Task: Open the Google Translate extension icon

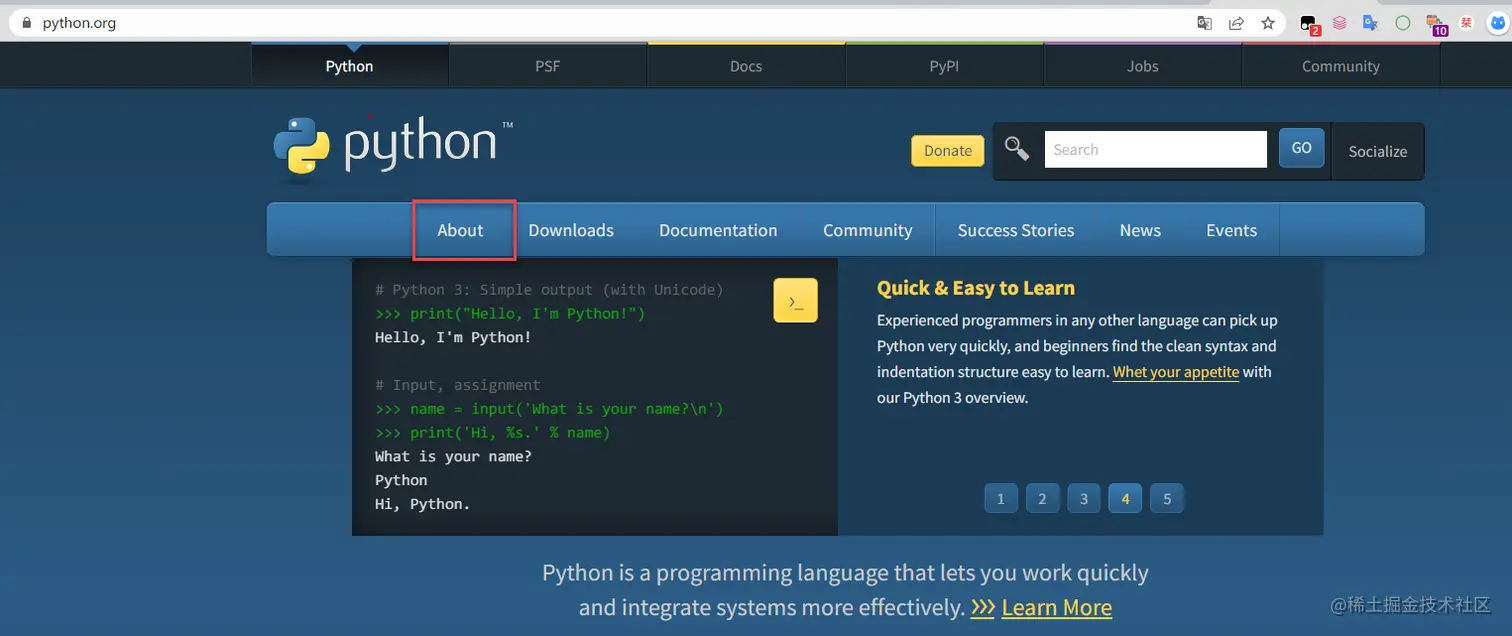Action: pyautogui.click(x=1371, y=23)
